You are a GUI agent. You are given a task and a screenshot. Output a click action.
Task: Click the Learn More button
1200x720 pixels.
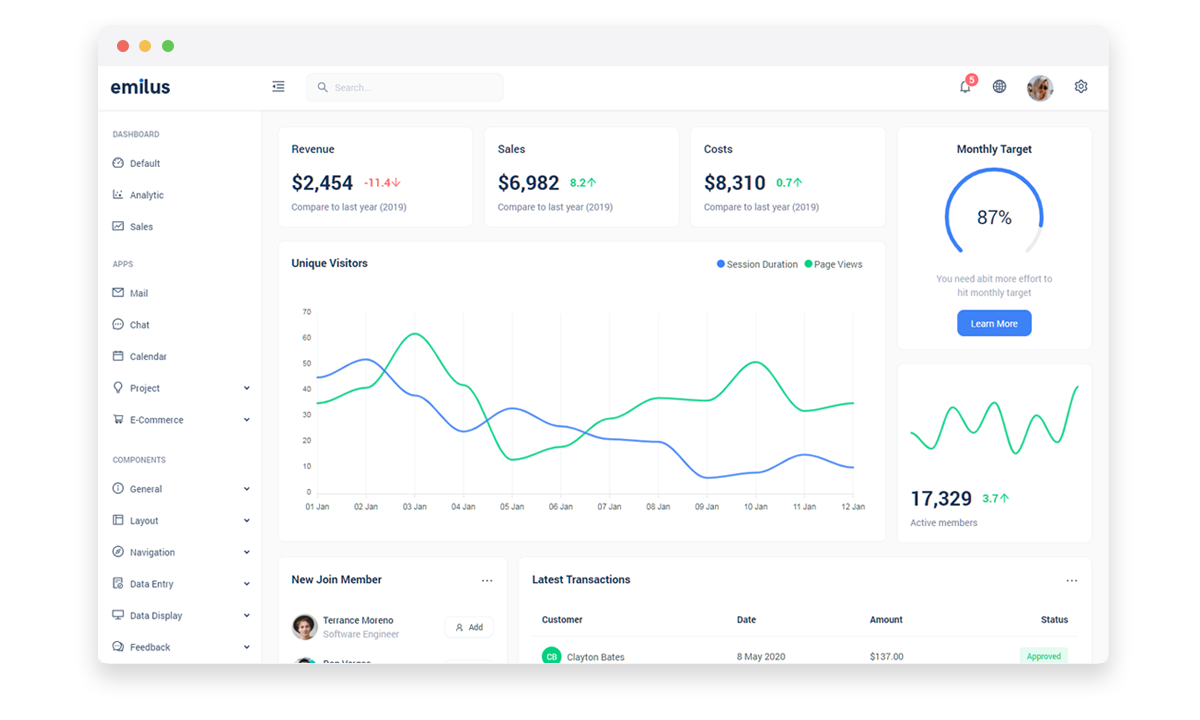coord(994,323)
